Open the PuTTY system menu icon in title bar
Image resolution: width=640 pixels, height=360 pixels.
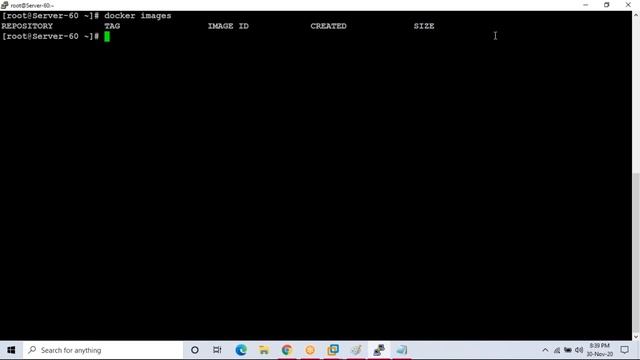click(x=4, y=5)
